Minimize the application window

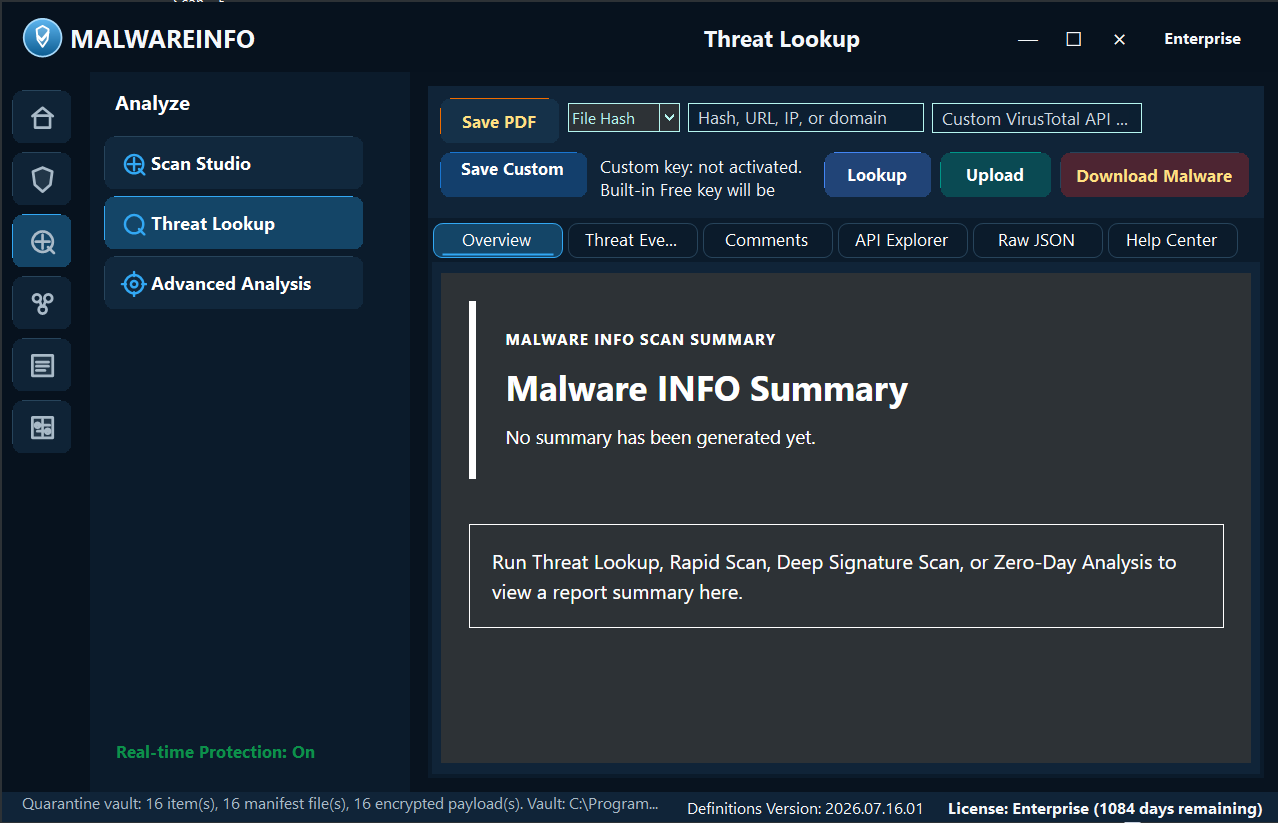[x=1028, y=39]
